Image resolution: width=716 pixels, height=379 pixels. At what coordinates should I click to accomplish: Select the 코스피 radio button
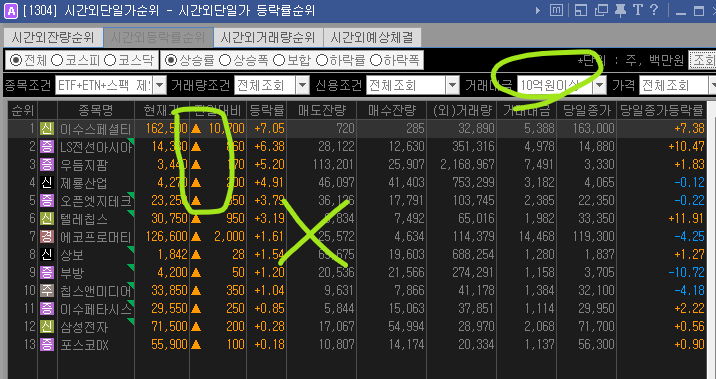pyautogui.click(x=57, y=60)
